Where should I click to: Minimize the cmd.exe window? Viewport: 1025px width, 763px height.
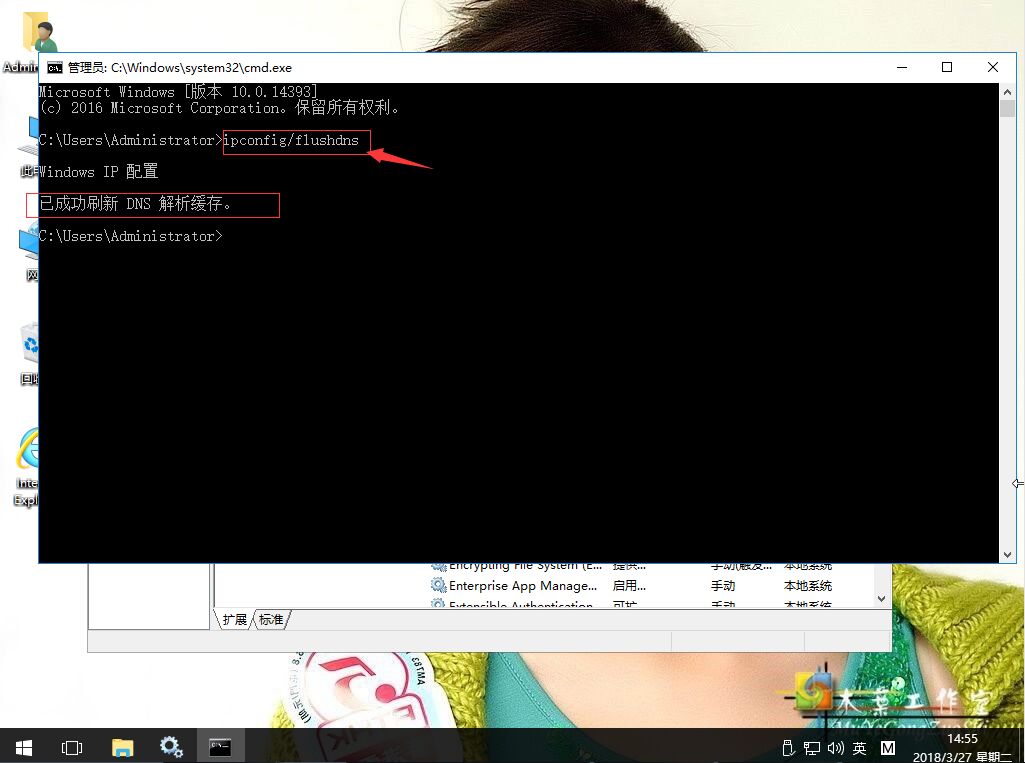(x=902, y=67)
